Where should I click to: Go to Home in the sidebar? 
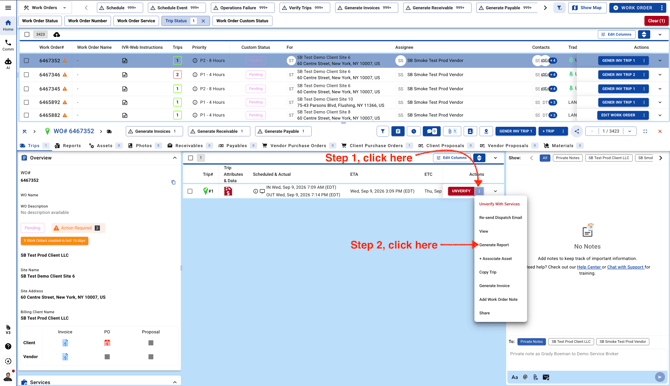click(8, 25)
